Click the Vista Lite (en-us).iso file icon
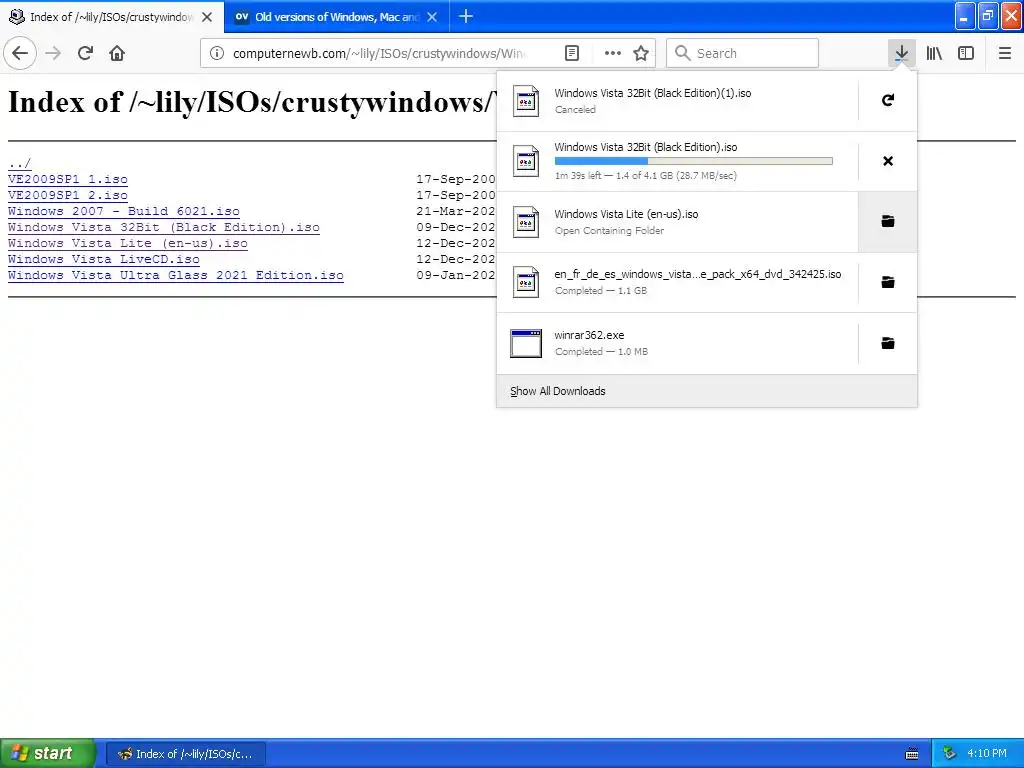 click(526, 222)
